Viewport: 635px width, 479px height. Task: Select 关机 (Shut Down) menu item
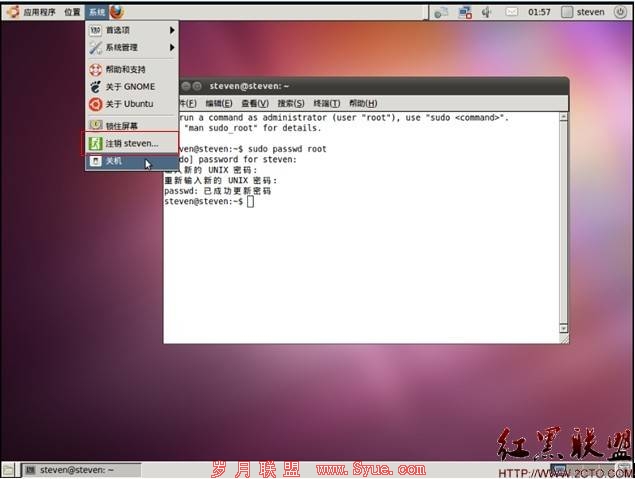coord(132,161)
